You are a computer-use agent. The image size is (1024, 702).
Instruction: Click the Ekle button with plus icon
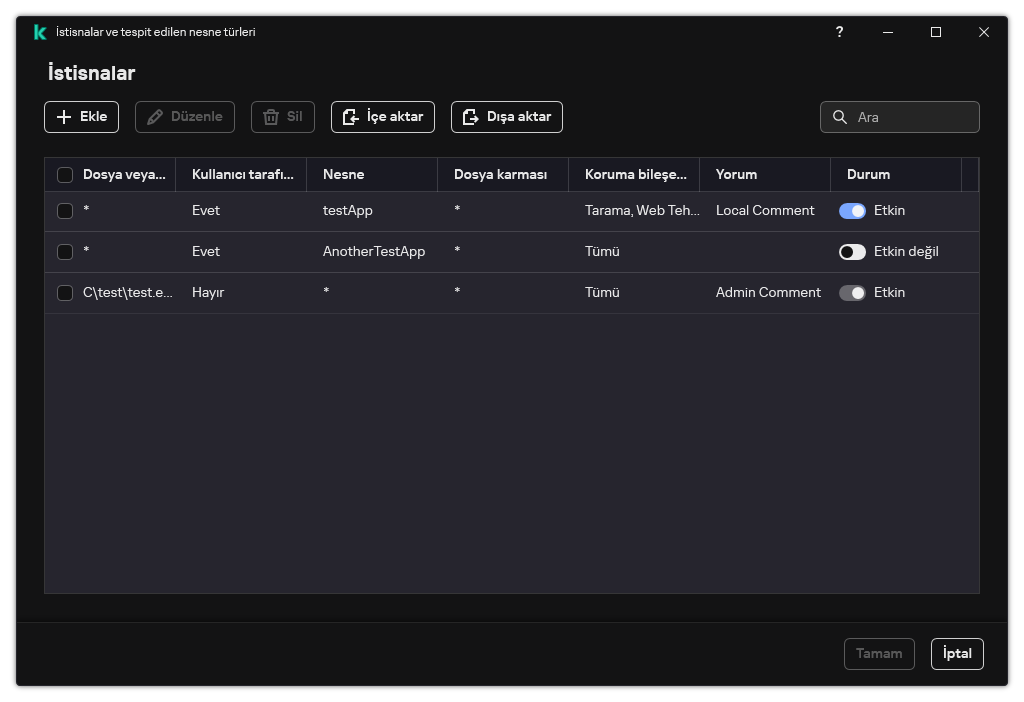pos(81,117)
